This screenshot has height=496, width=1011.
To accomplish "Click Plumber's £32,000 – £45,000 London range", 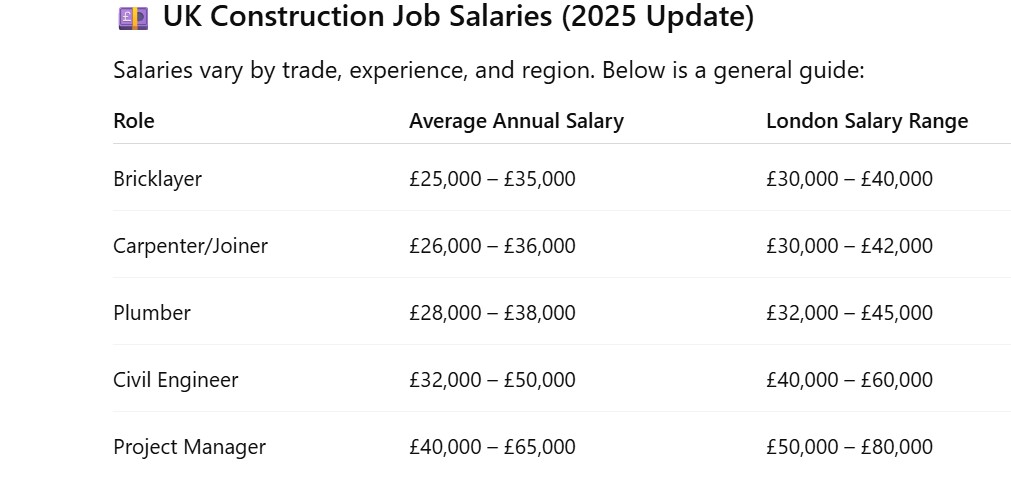I will (x=849, y=313).
